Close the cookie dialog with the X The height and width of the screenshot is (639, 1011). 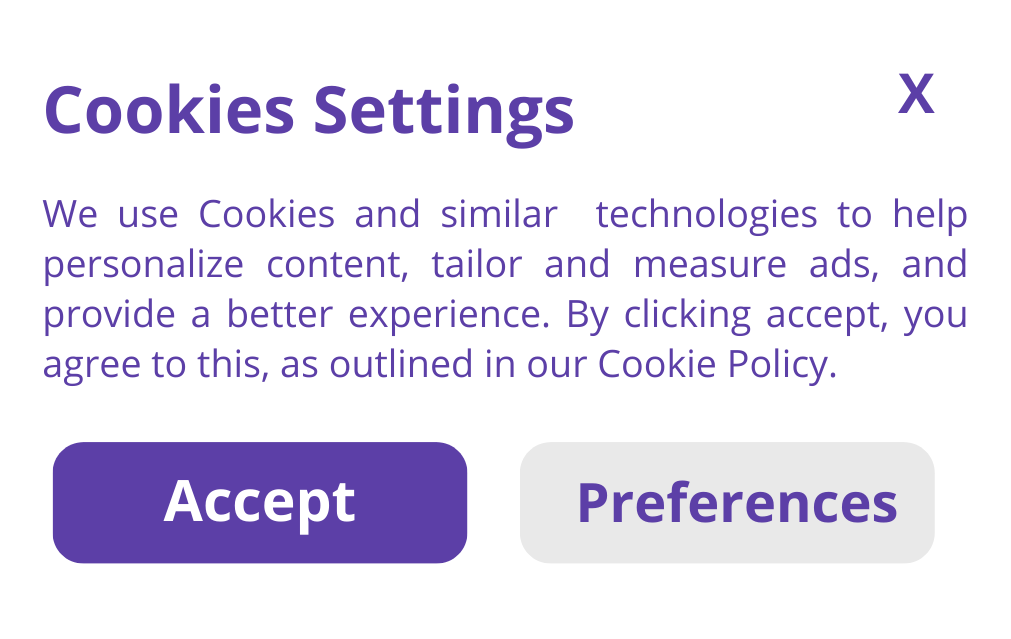(x=915, y=95)
